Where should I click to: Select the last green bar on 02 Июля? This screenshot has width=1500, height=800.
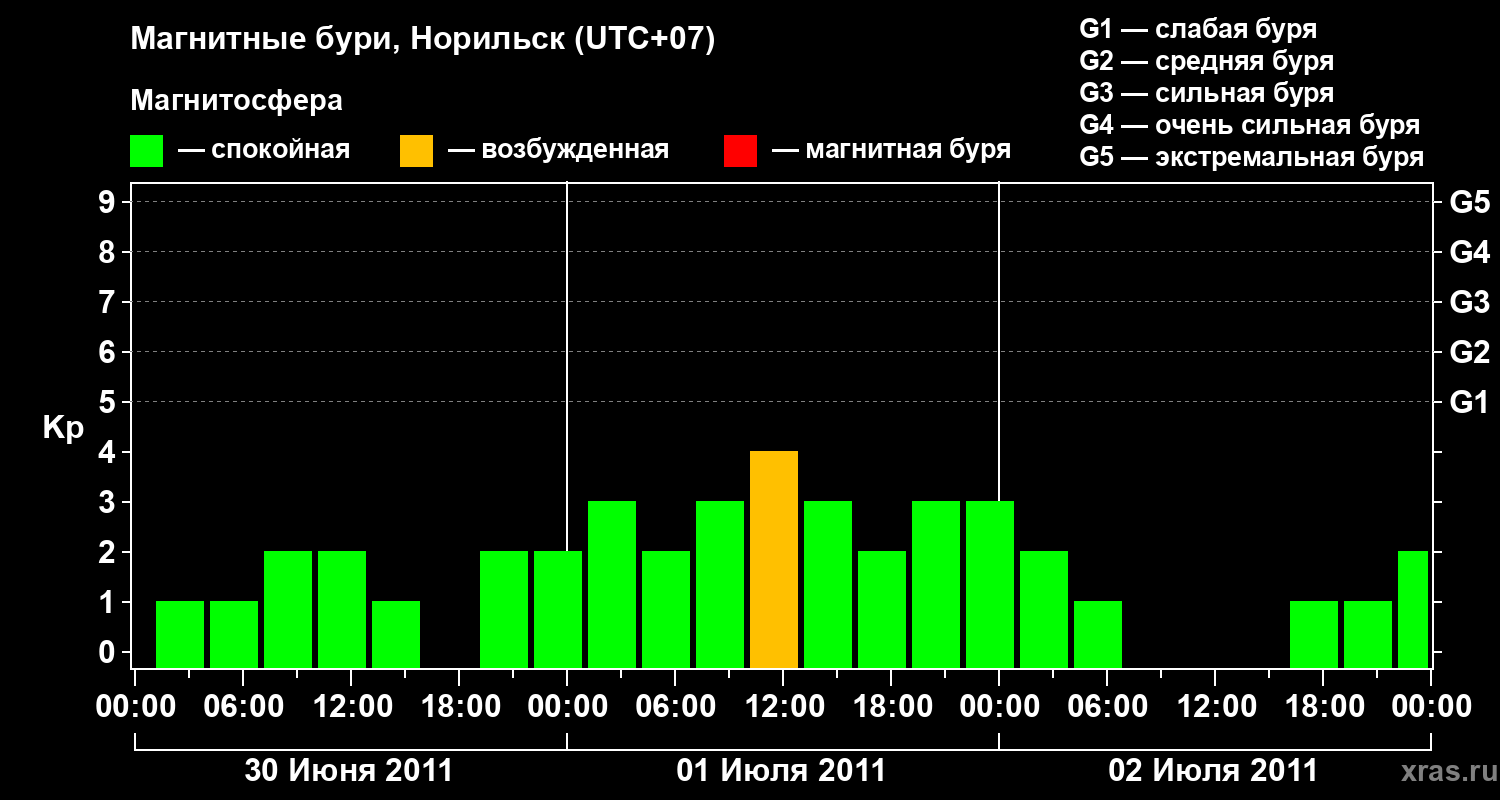[1413, 610]
